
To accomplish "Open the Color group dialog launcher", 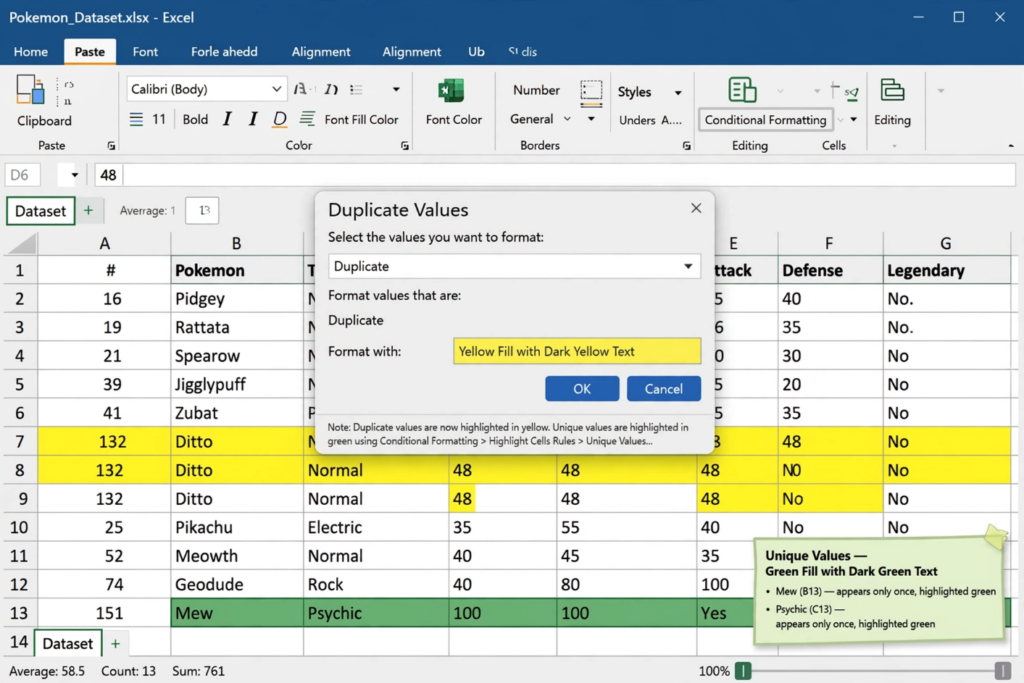I will click(405, 146).
